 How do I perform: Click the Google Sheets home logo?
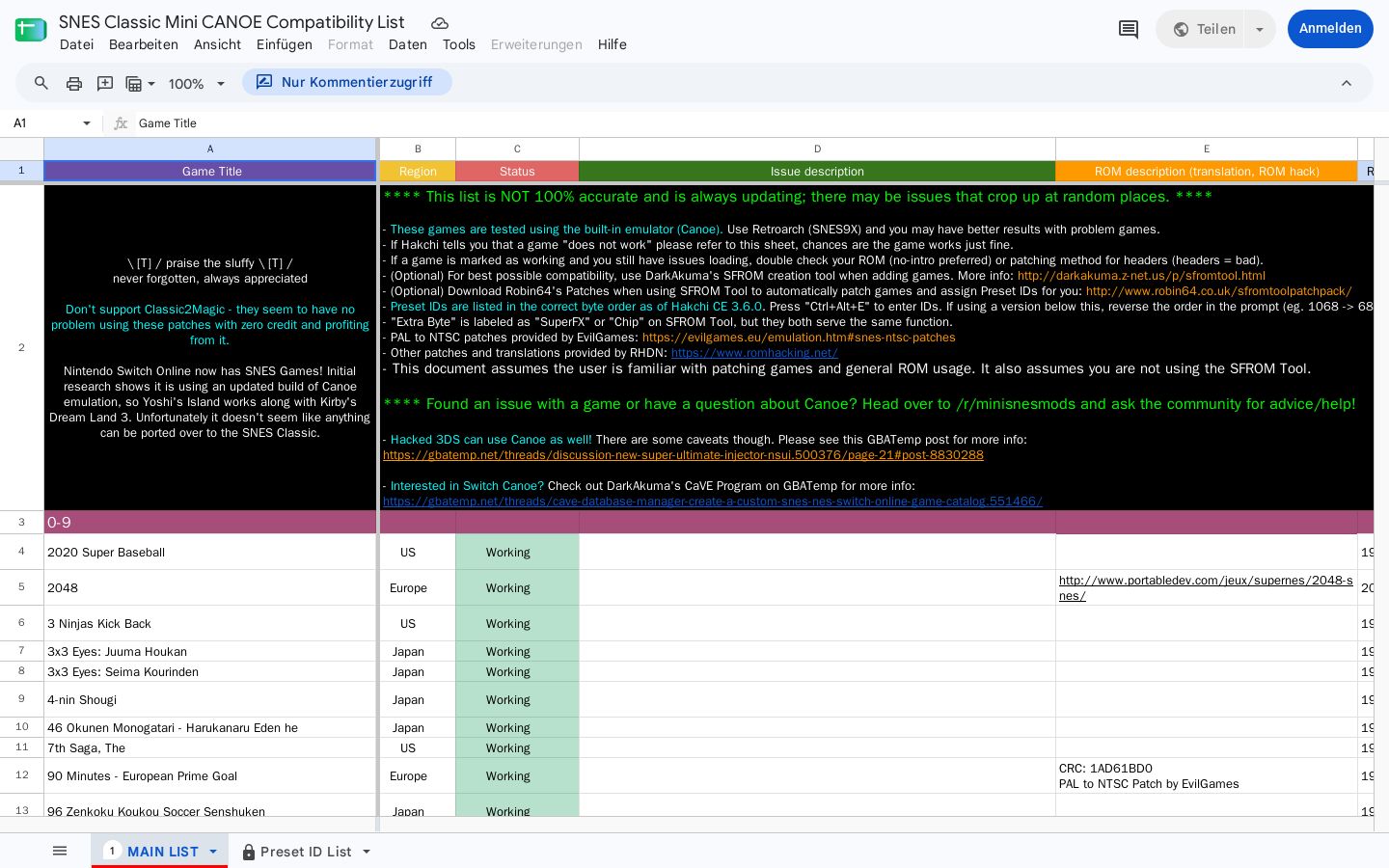[31, 29]
